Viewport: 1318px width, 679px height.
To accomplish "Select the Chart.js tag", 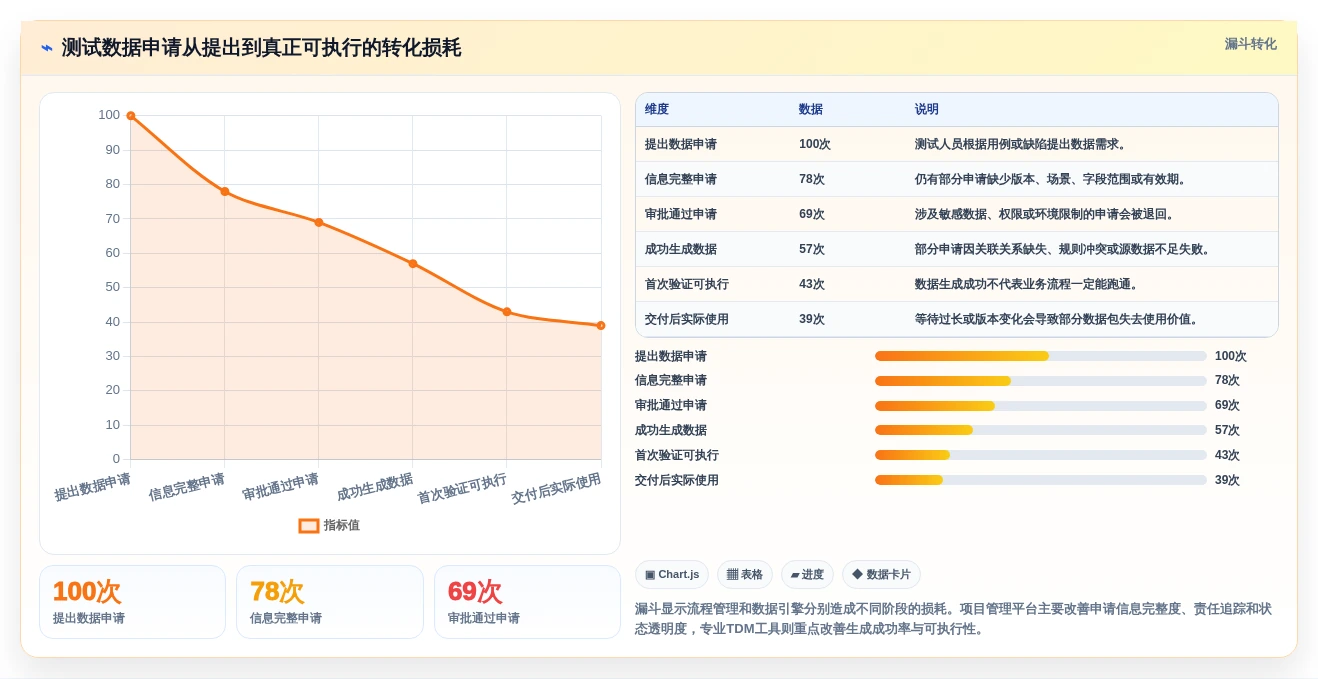I will tap(672, 574).
